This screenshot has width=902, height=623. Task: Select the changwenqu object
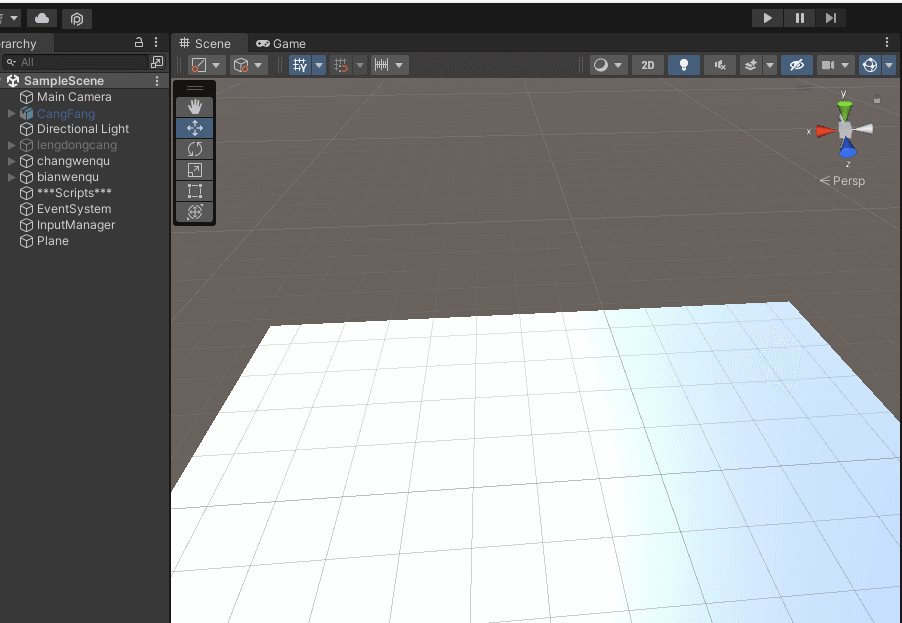73,161
